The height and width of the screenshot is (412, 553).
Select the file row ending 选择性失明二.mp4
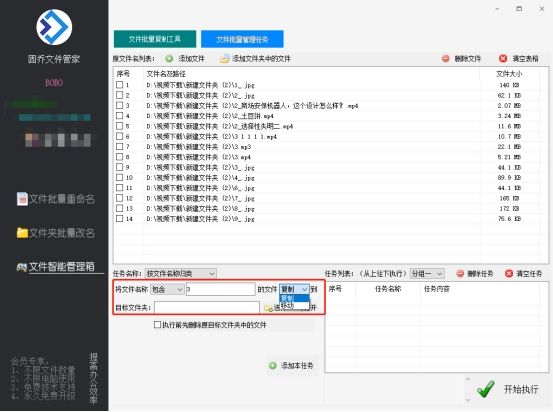(331, 126)
